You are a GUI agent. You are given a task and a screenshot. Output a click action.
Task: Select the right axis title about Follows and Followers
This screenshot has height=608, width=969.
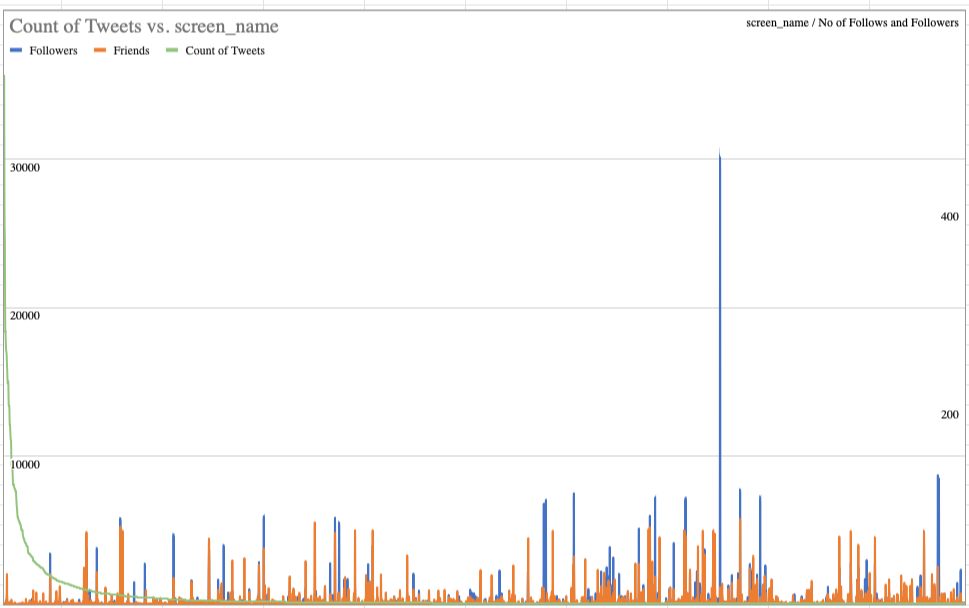click(852, 22)
